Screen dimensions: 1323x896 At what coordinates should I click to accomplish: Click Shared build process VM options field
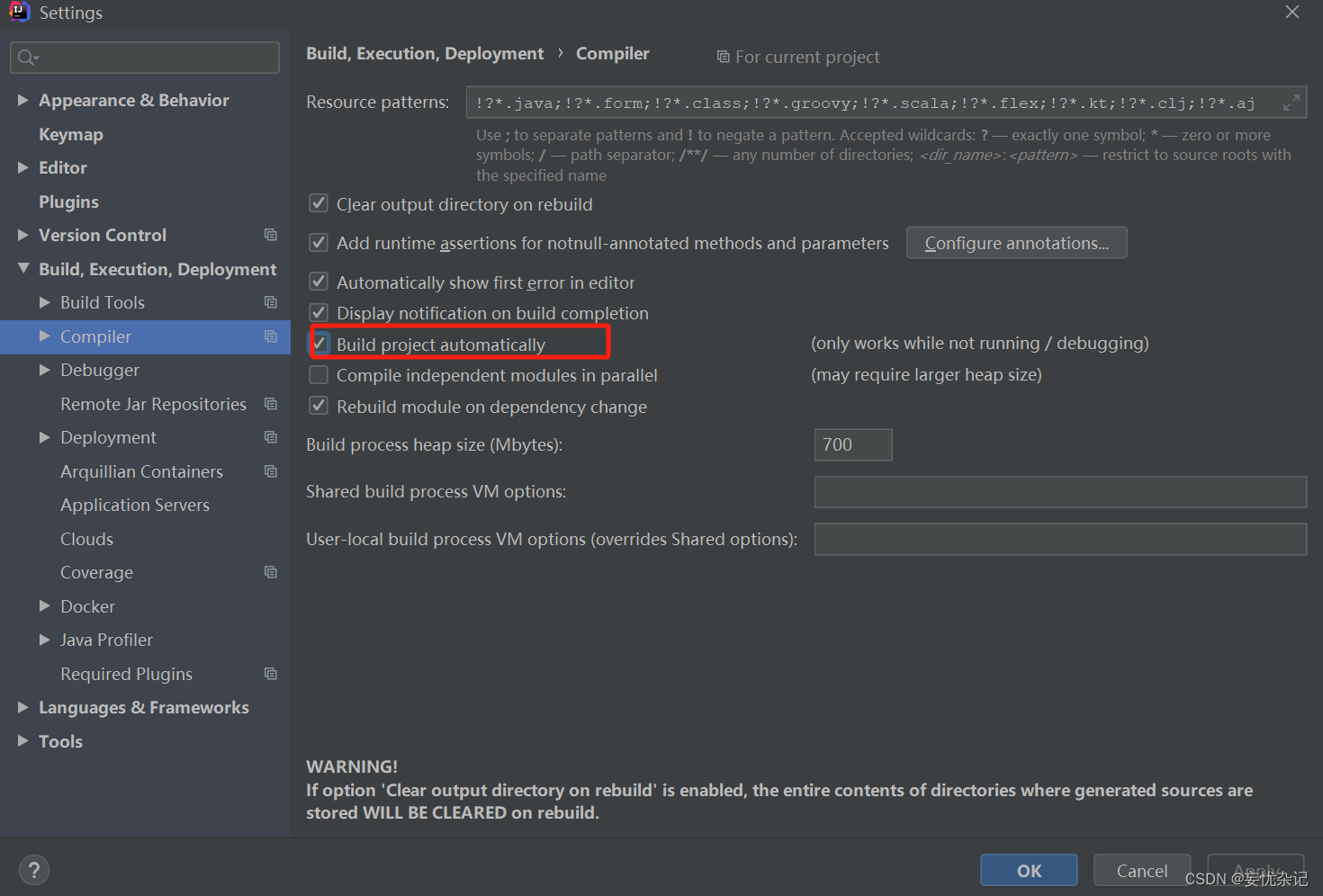[1060, 492]
